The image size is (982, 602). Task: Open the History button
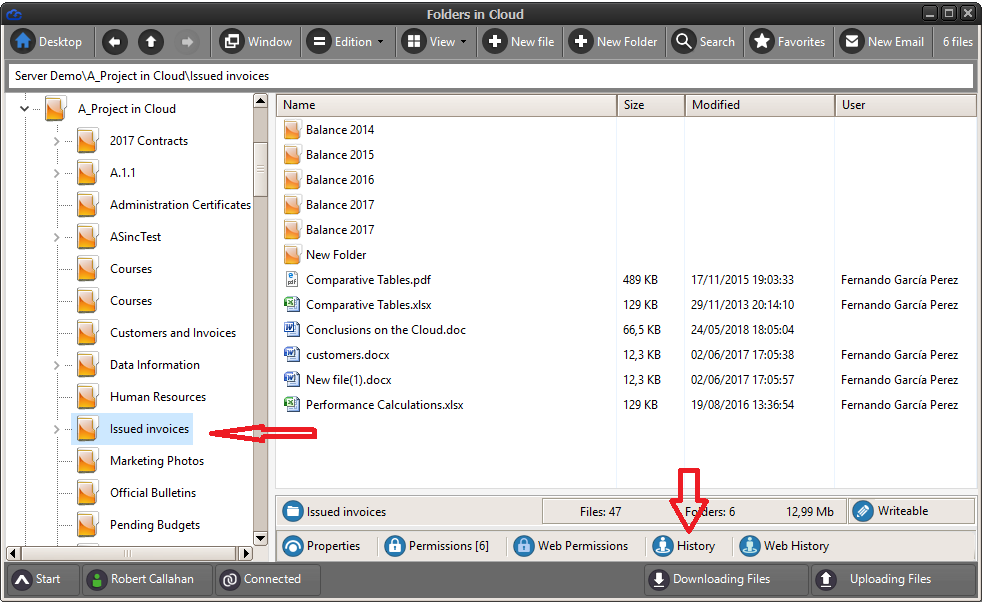pos(684,546)
